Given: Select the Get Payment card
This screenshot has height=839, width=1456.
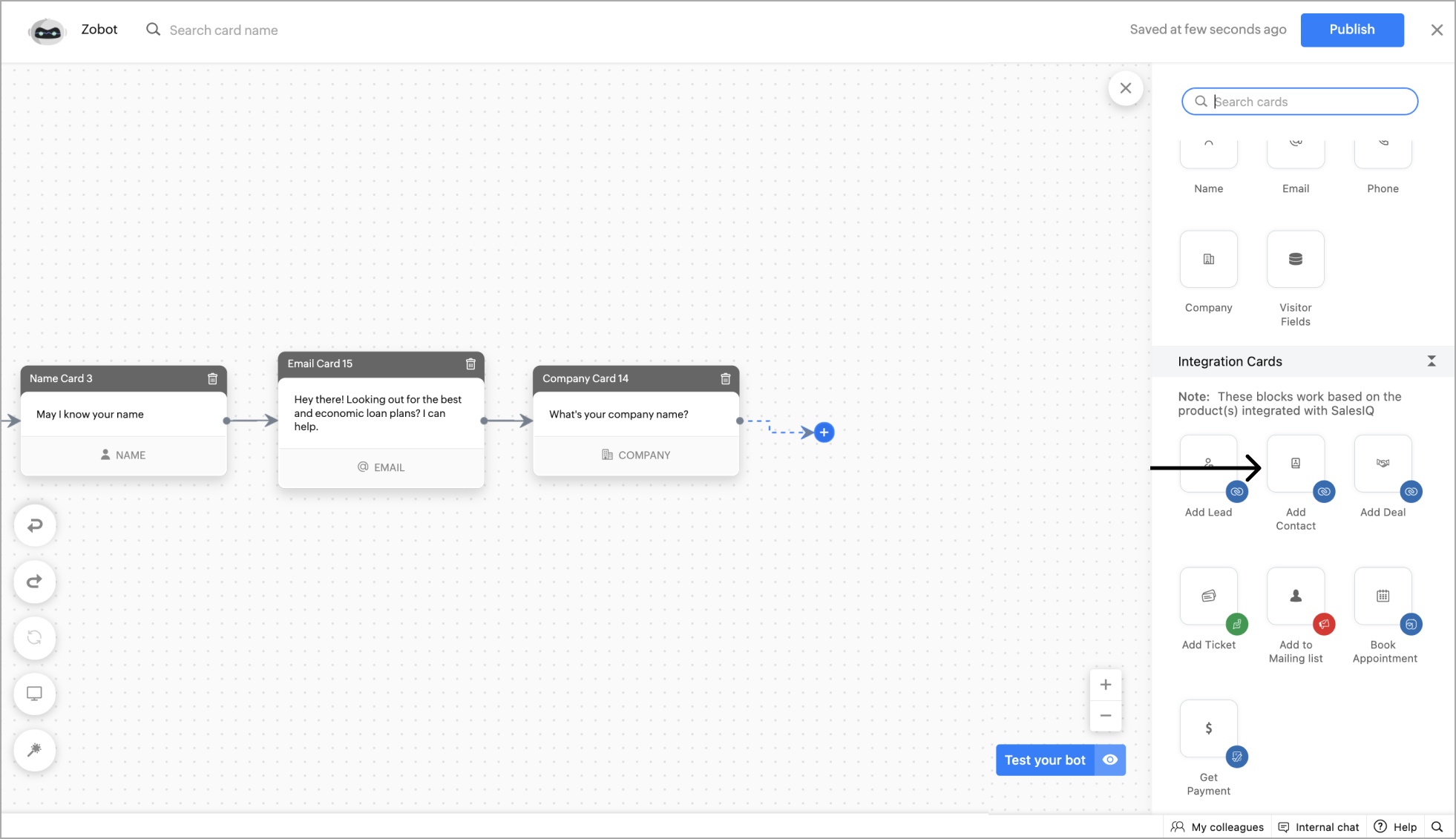Looking at the screenshot, I should [1208, 729].
